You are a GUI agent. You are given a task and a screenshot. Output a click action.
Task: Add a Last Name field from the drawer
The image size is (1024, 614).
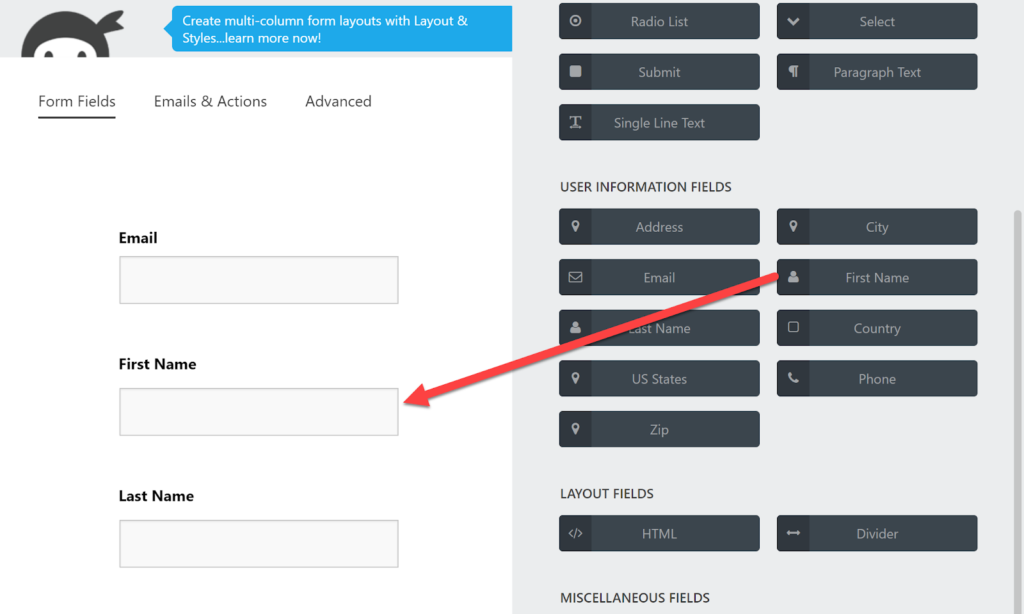point(659,328)
